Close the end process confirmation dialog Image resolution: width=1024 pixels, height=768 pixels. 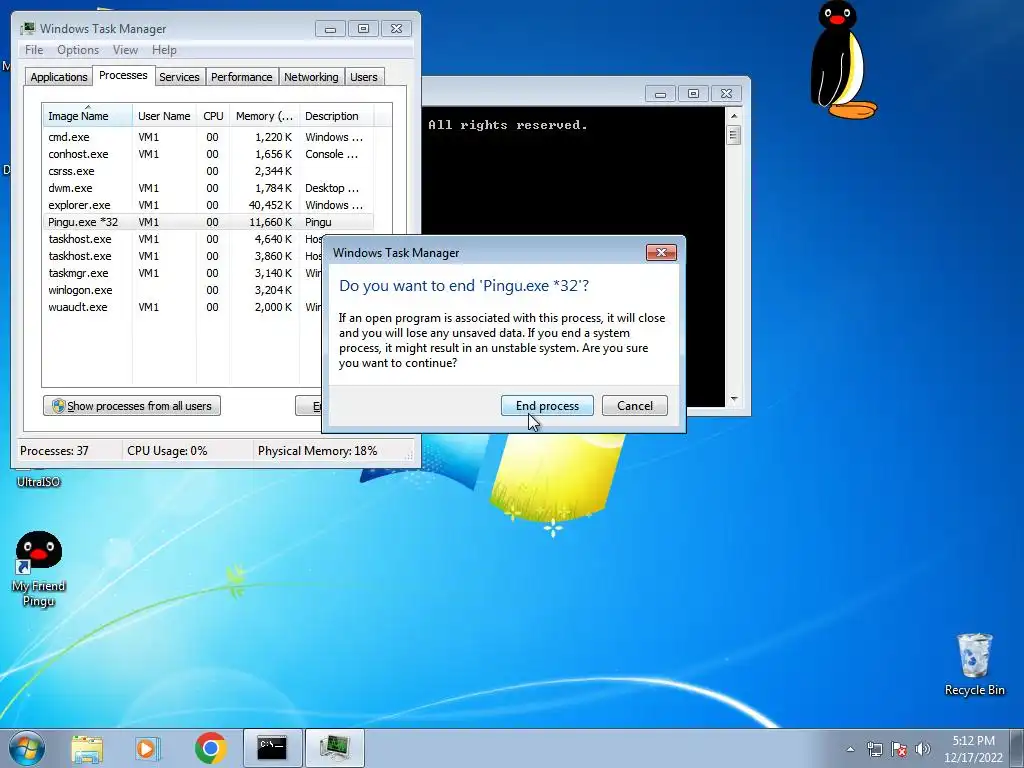(661, 253)
